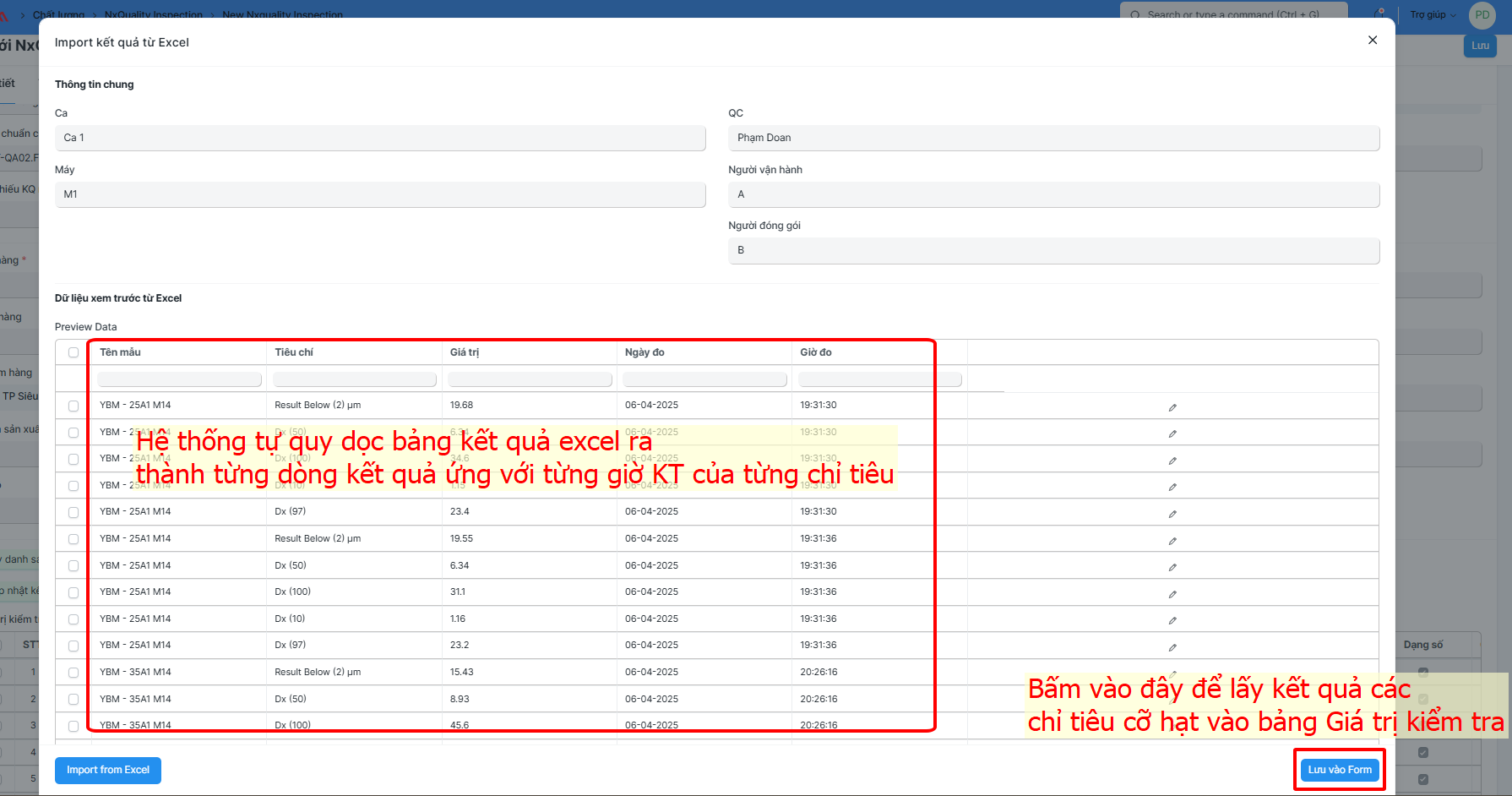The height and width of the screenshot is (796, 1512).
Task: Tick checkbox for YBM - 35A1 M14 Result Below row
Action: tap(73, 673)
